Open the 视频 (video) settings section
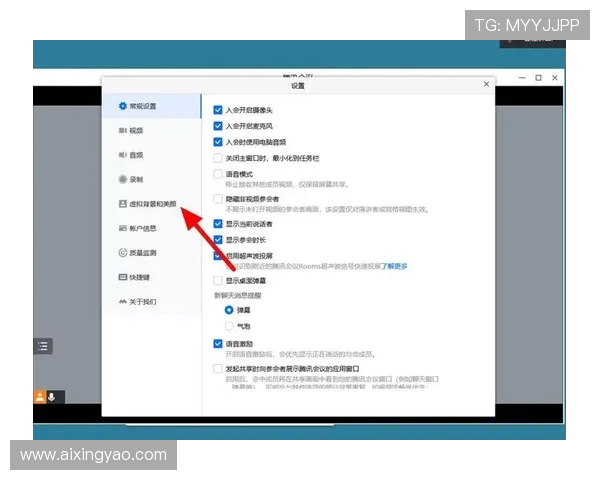 click(x=151, y=131)
